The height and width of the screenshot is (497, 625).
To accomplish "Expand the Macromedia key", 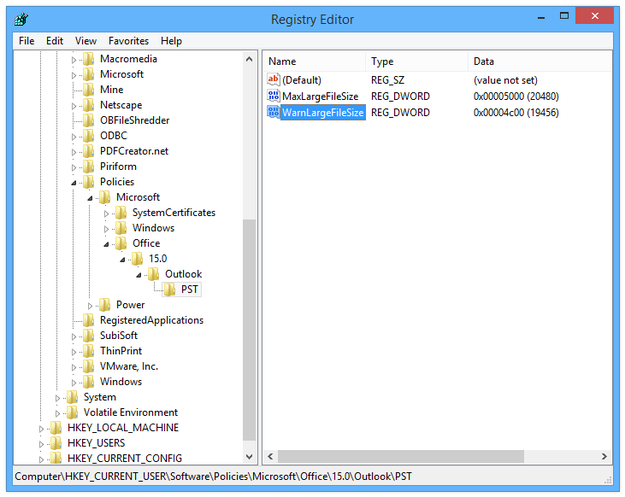I will (74, 60).
